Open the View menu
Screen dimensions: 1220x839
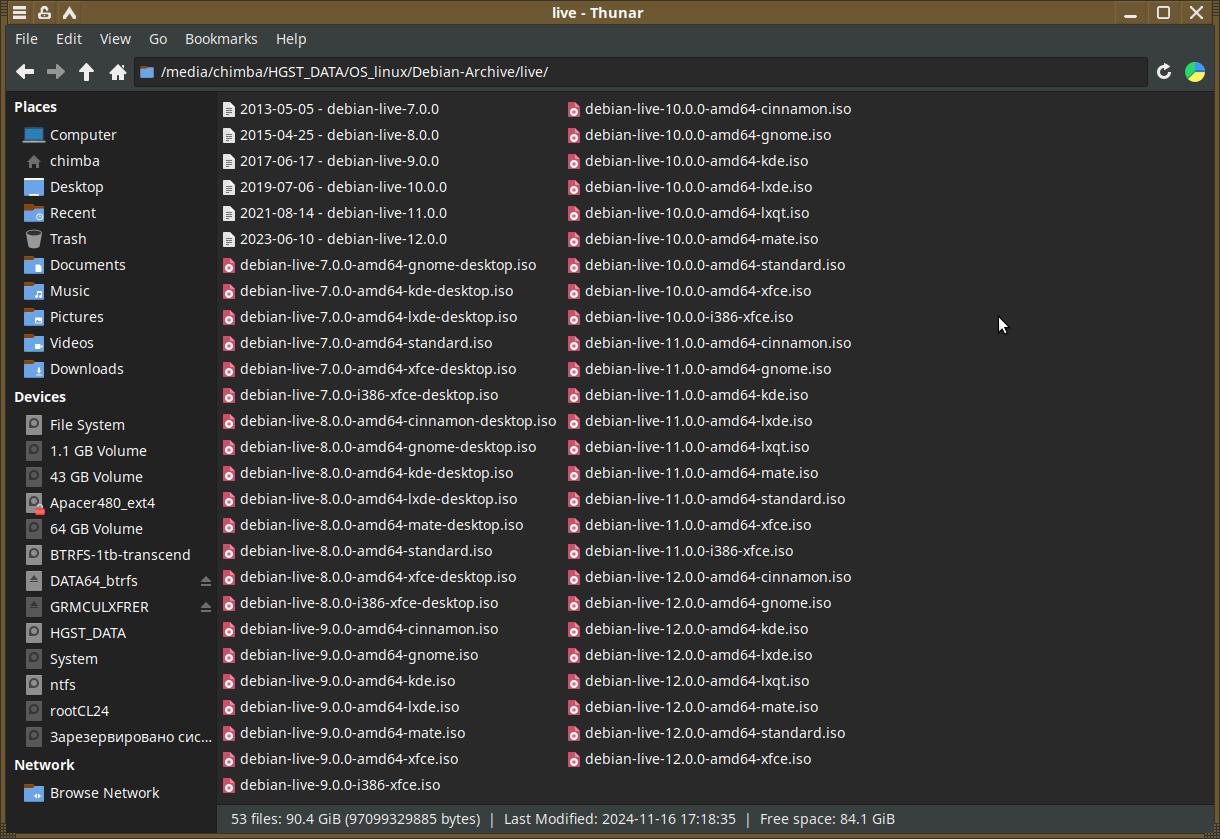click(x=115, y=39)
